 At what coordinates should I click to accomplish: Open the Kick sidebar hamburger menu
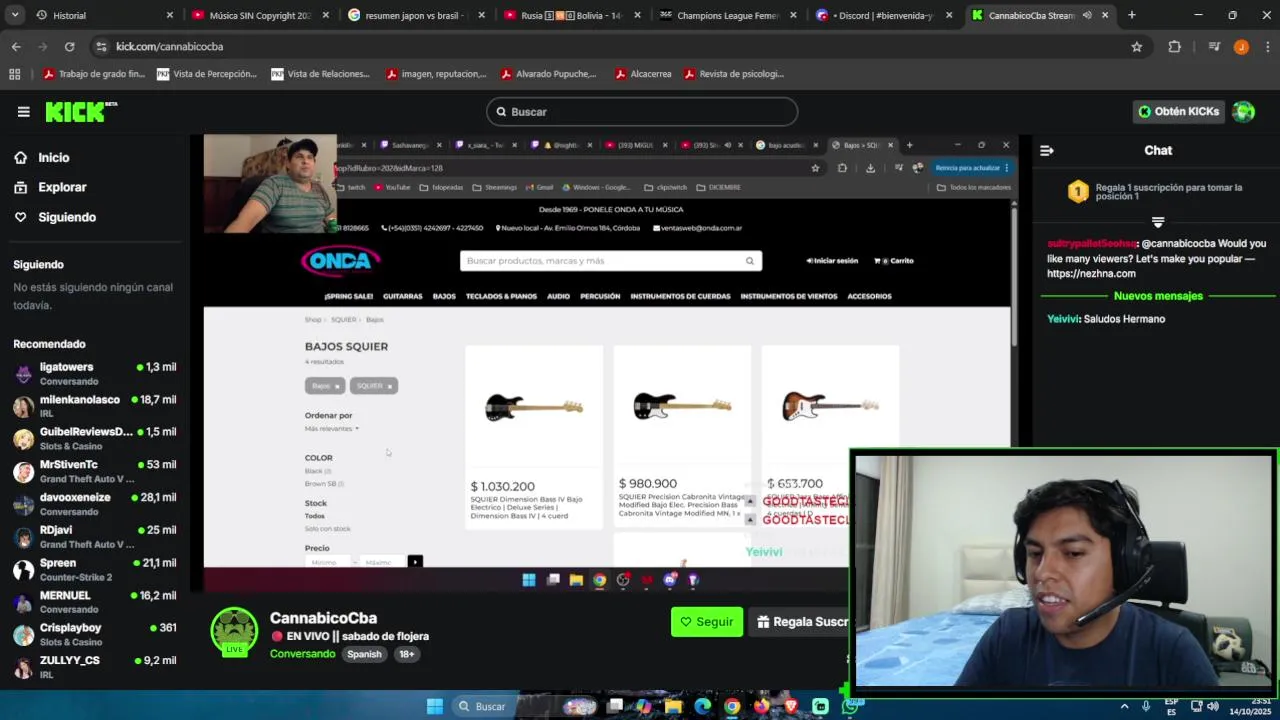pos(23,112)
